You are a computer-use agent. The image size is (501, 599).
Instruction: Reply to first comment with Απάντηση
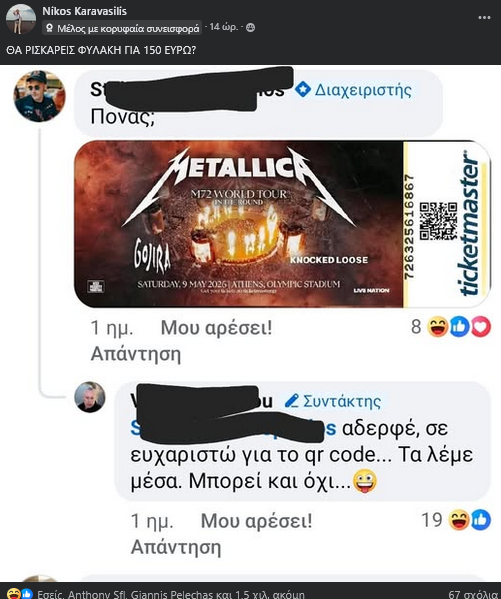136,354
